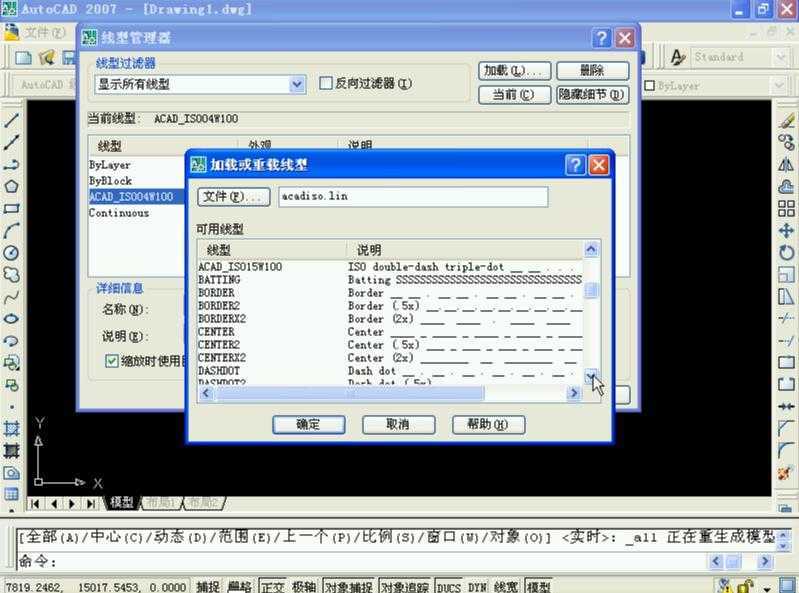Image resolution: width=799 pixels, height=593 pixels.
Task: Click the 加载(L)... button
Action: pyautogui.click(x=514, y=71)
